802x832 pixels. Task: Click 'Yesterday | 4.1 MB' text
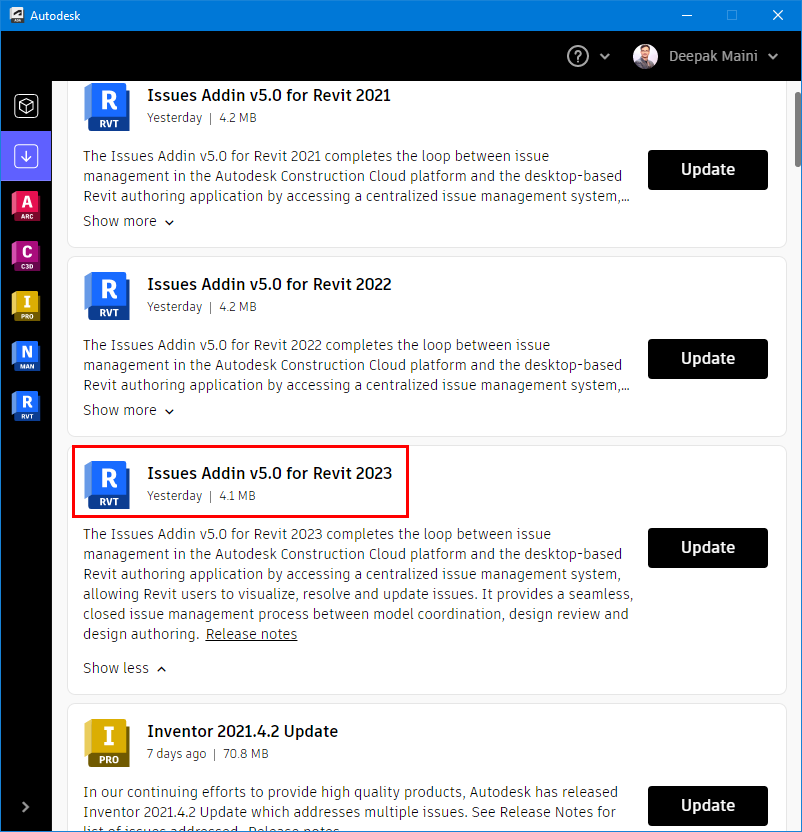201,496
